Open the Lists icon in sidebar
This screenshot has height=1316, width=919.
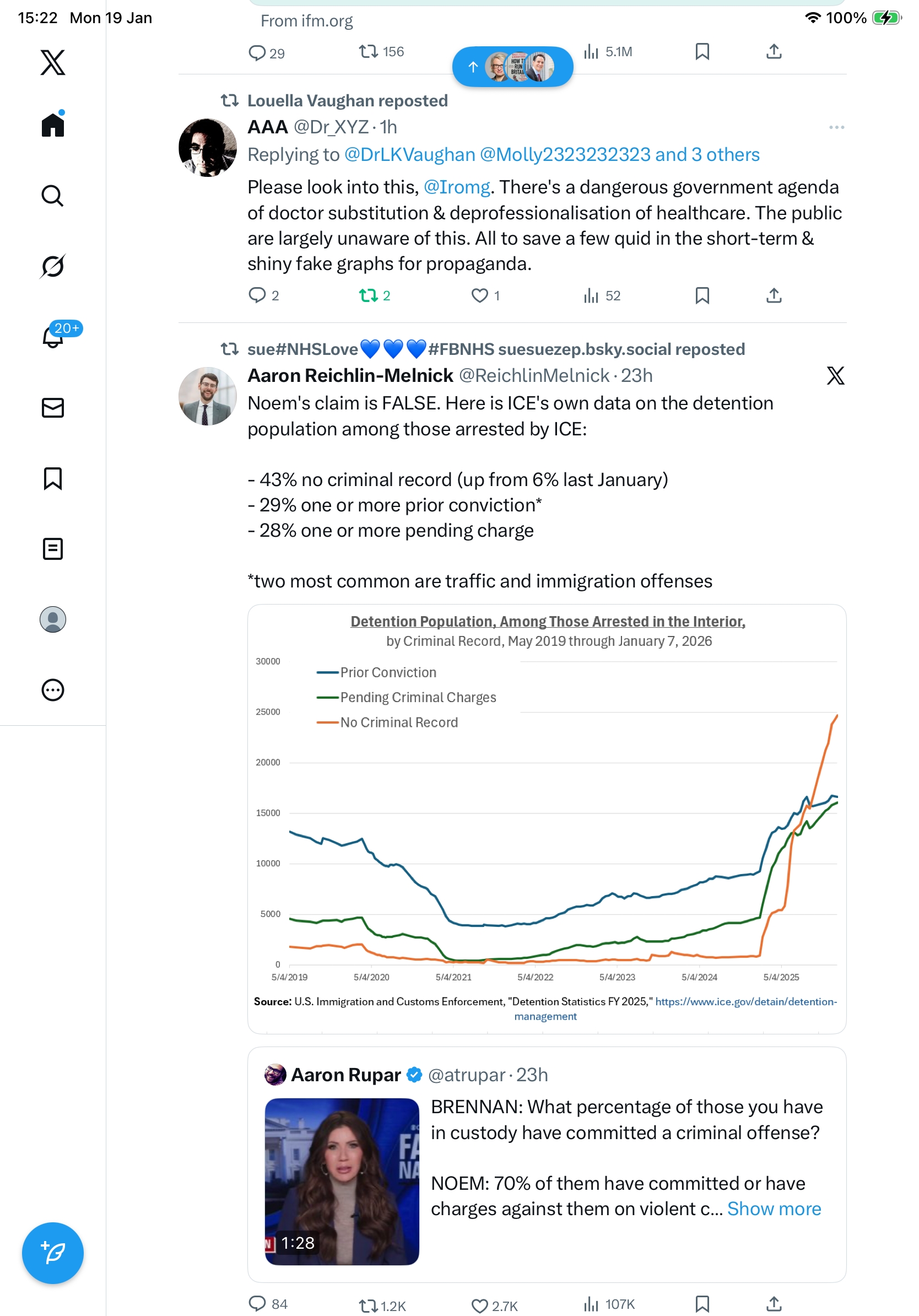53,548
